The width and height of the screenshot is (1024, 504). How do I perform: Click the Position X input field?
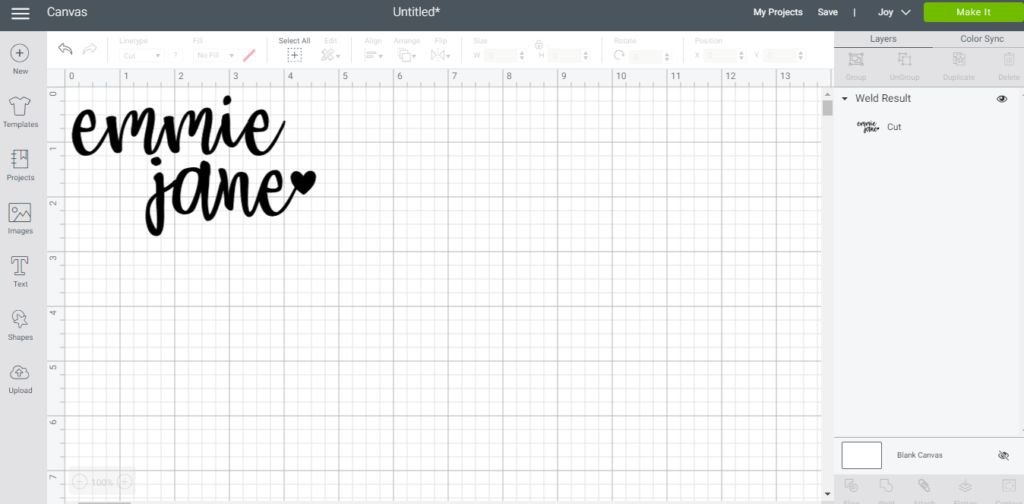pyautogui.click(x=721, y=56)
